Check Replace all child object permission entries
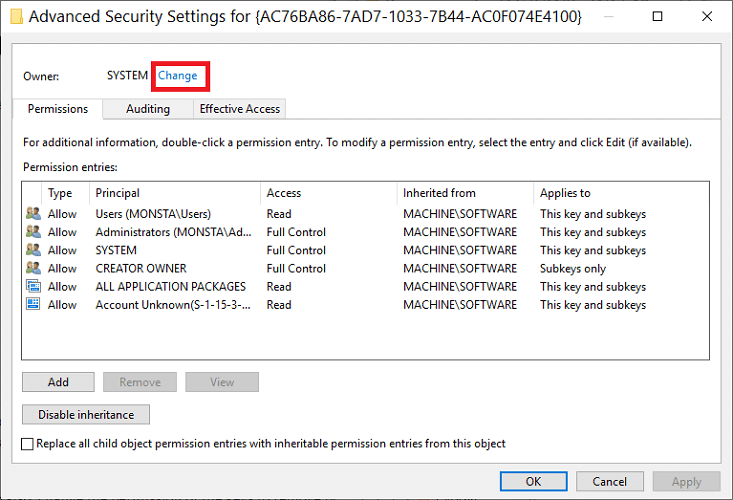The width and height of the screenshot is (733, 500). pyautogui.click(x=28, y=443)
